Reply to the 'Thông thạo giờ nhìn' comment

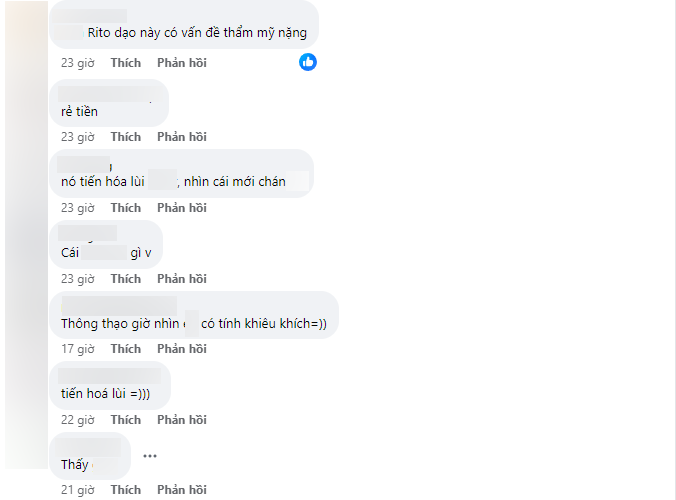point(182,349)
